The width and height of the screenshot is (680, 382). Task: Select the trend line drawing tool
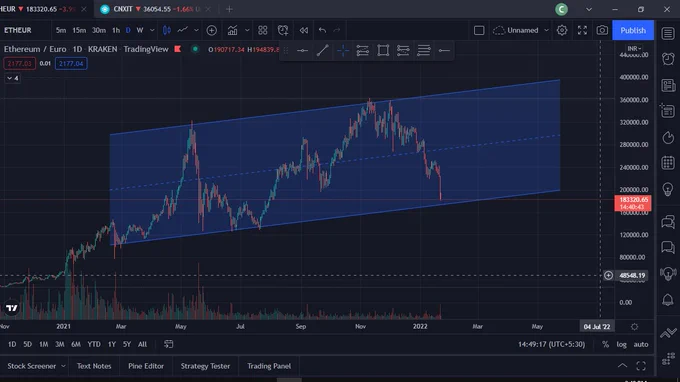pos(322,51)
